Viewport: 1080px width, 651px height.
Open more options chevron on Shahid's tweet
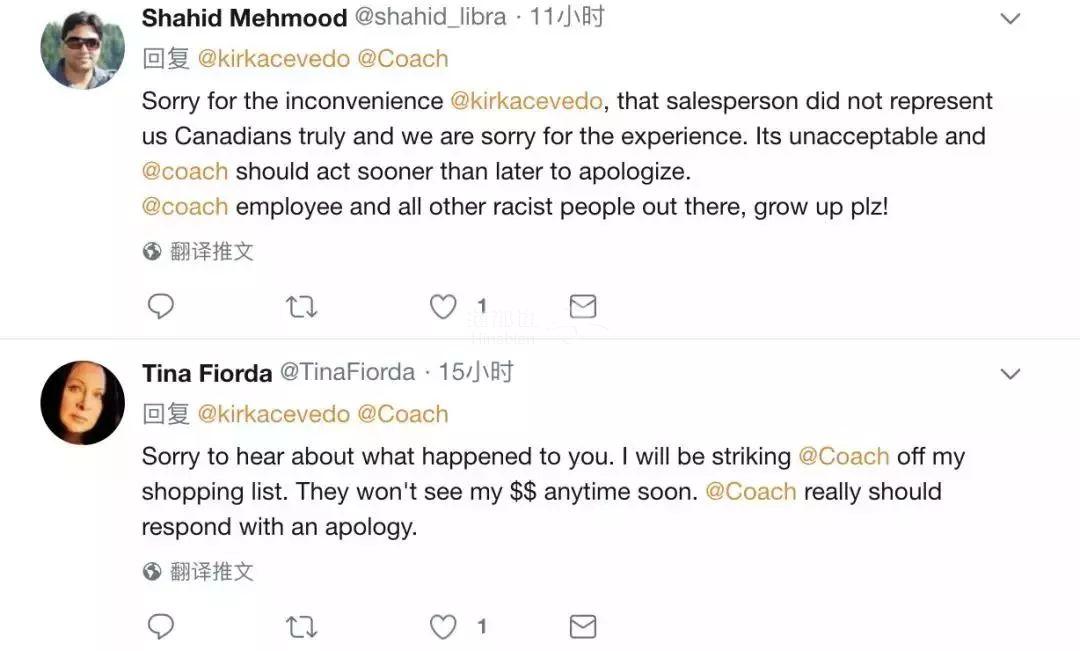(x=1011, y=19)
